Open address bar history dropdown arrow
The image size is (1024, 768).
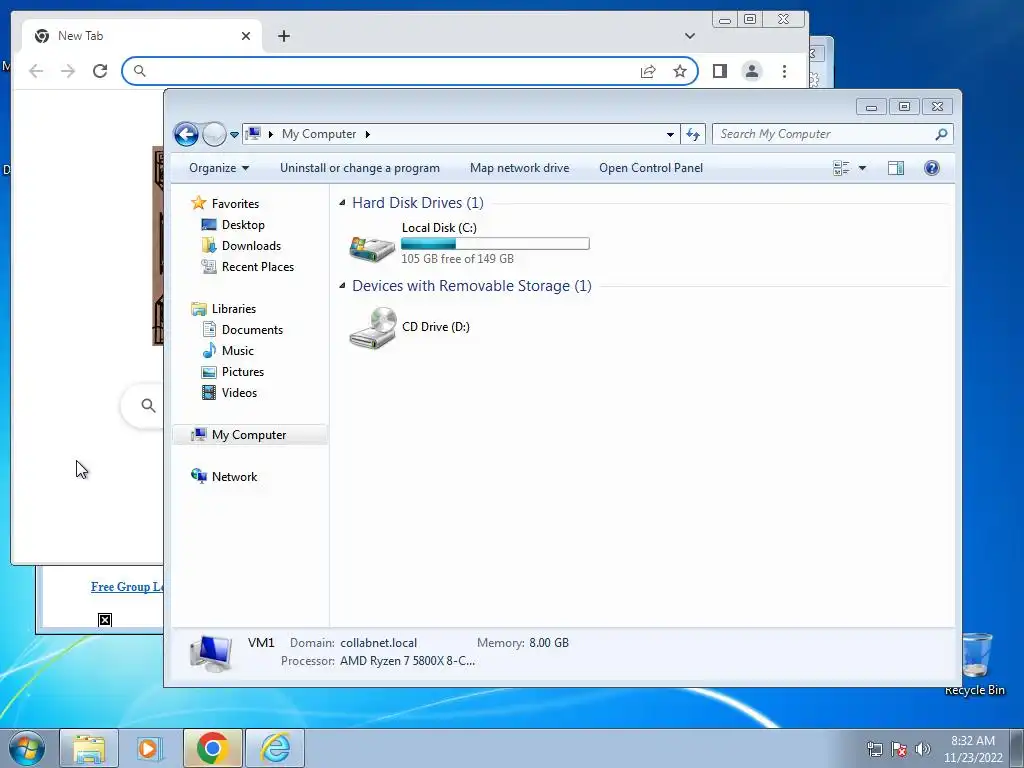click(x=670, y=134)
